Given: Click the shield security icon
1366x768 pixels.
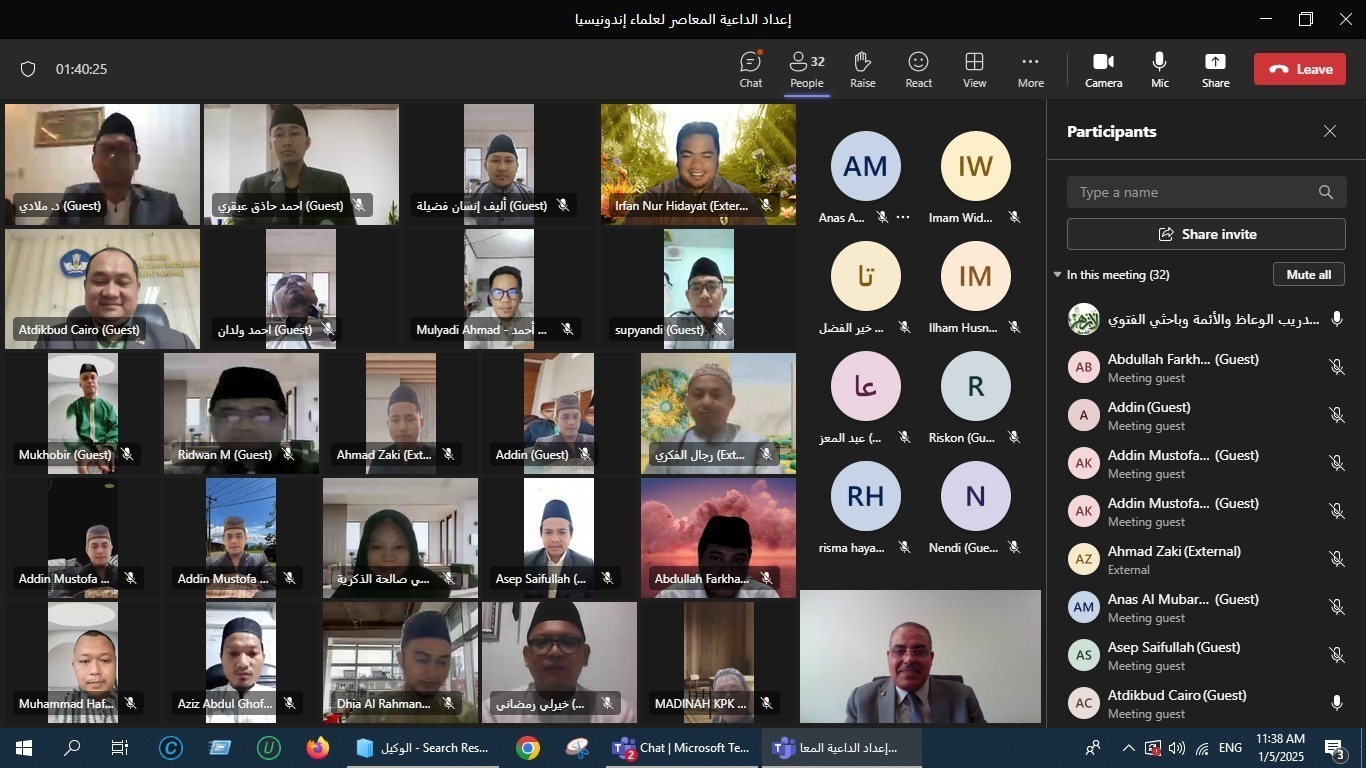Looking at the screenshot, I should (x=28, y=69).
